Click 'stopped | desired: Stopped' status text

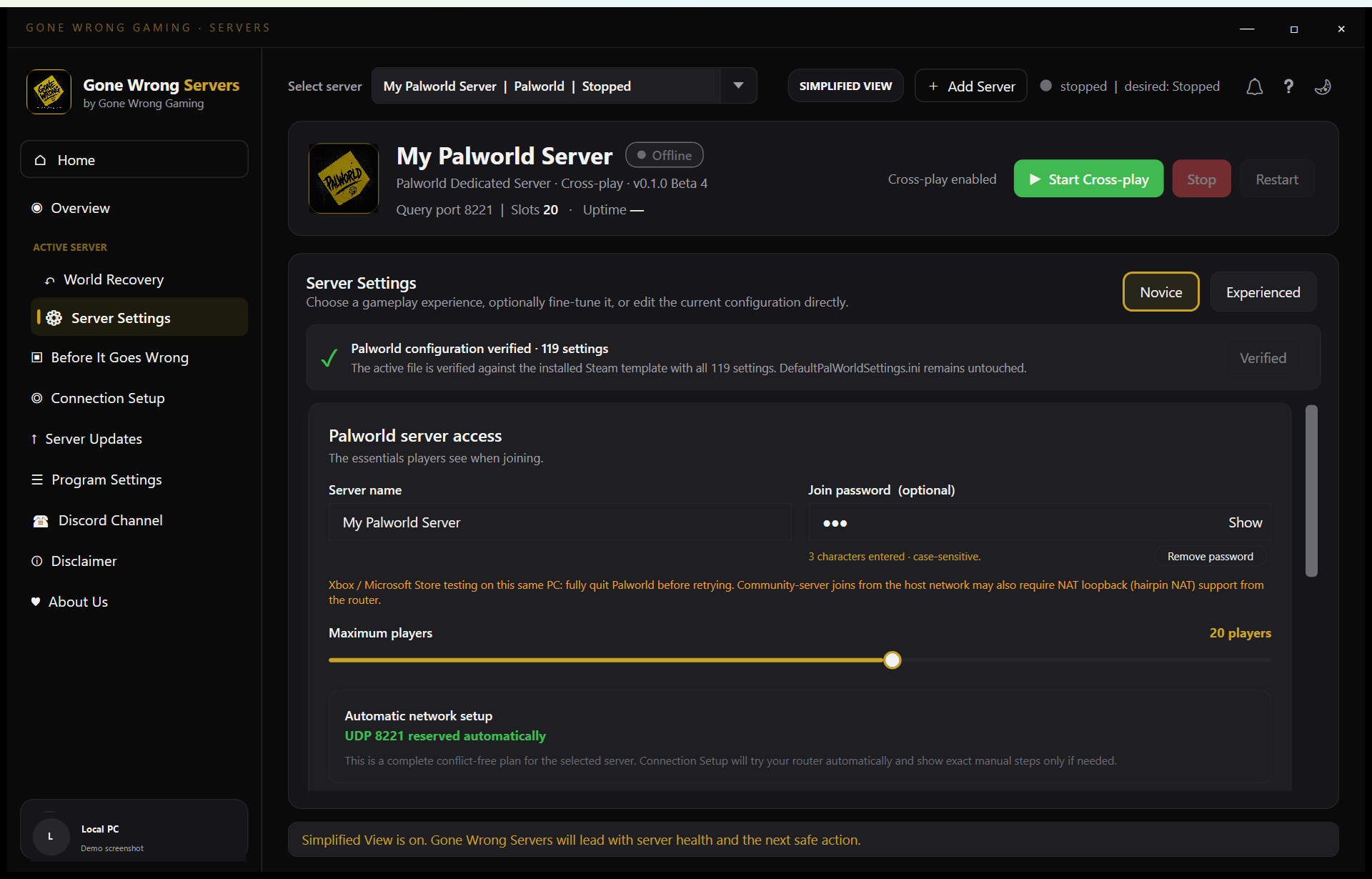point(1140,86)
